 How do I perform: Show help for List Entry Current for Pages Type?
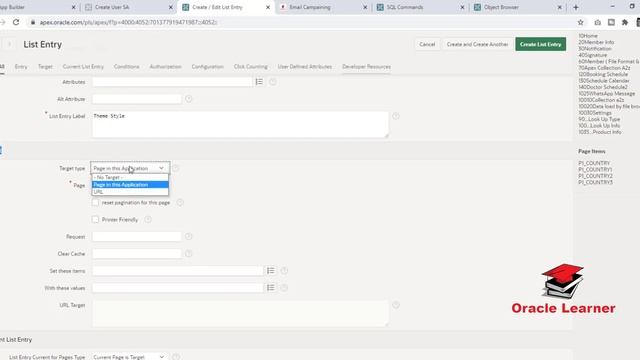[176, 357]
